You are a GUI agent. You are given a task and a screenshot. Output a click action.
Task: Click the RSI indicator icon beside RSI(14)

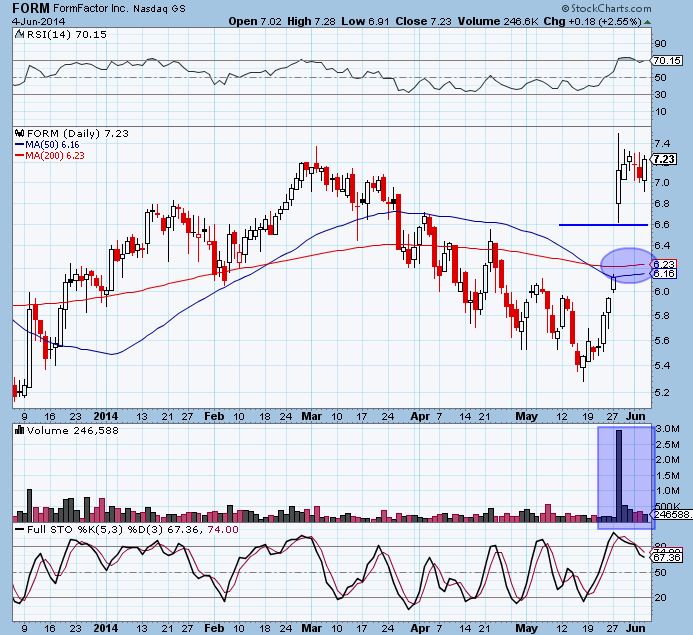19,34
